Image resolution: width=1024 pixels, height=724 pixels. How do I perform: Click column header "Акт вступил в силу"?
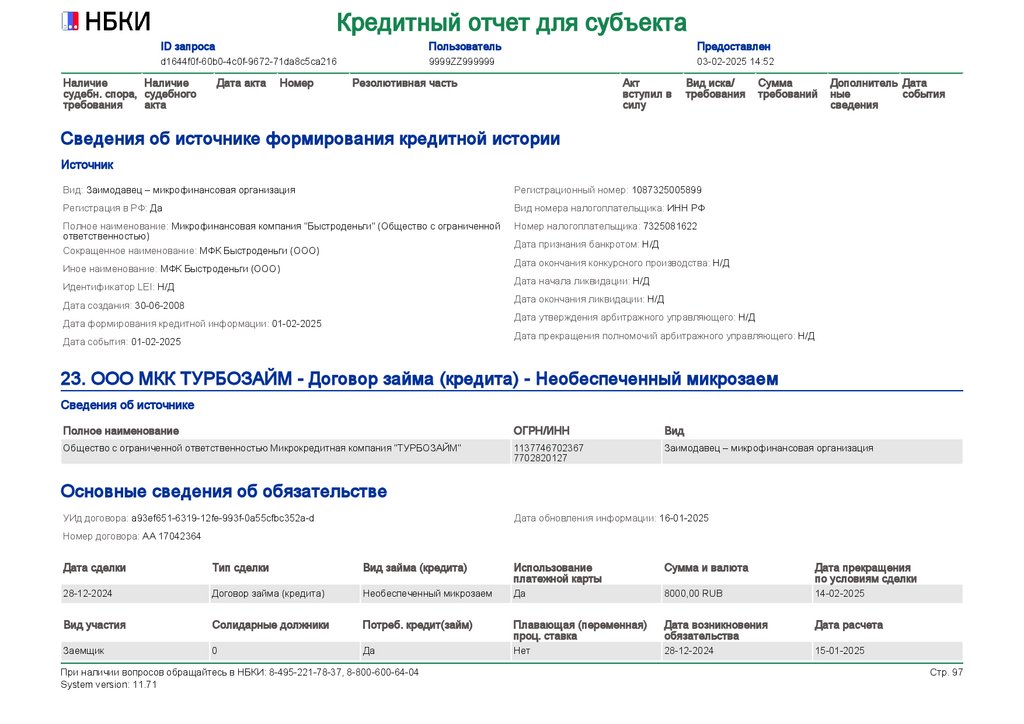tap(647, 94)
